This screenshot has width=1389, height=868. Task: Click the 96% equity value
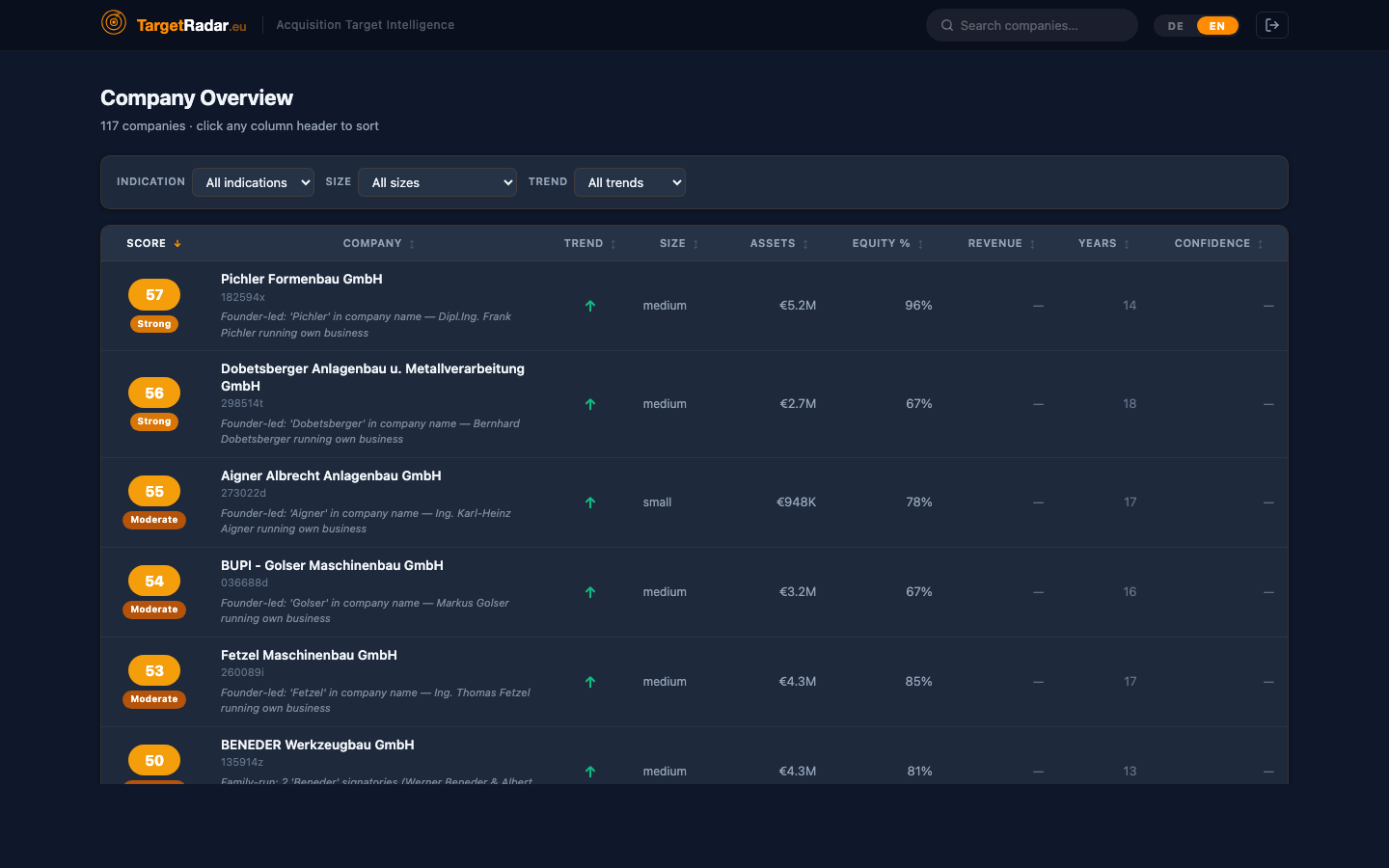918,306
